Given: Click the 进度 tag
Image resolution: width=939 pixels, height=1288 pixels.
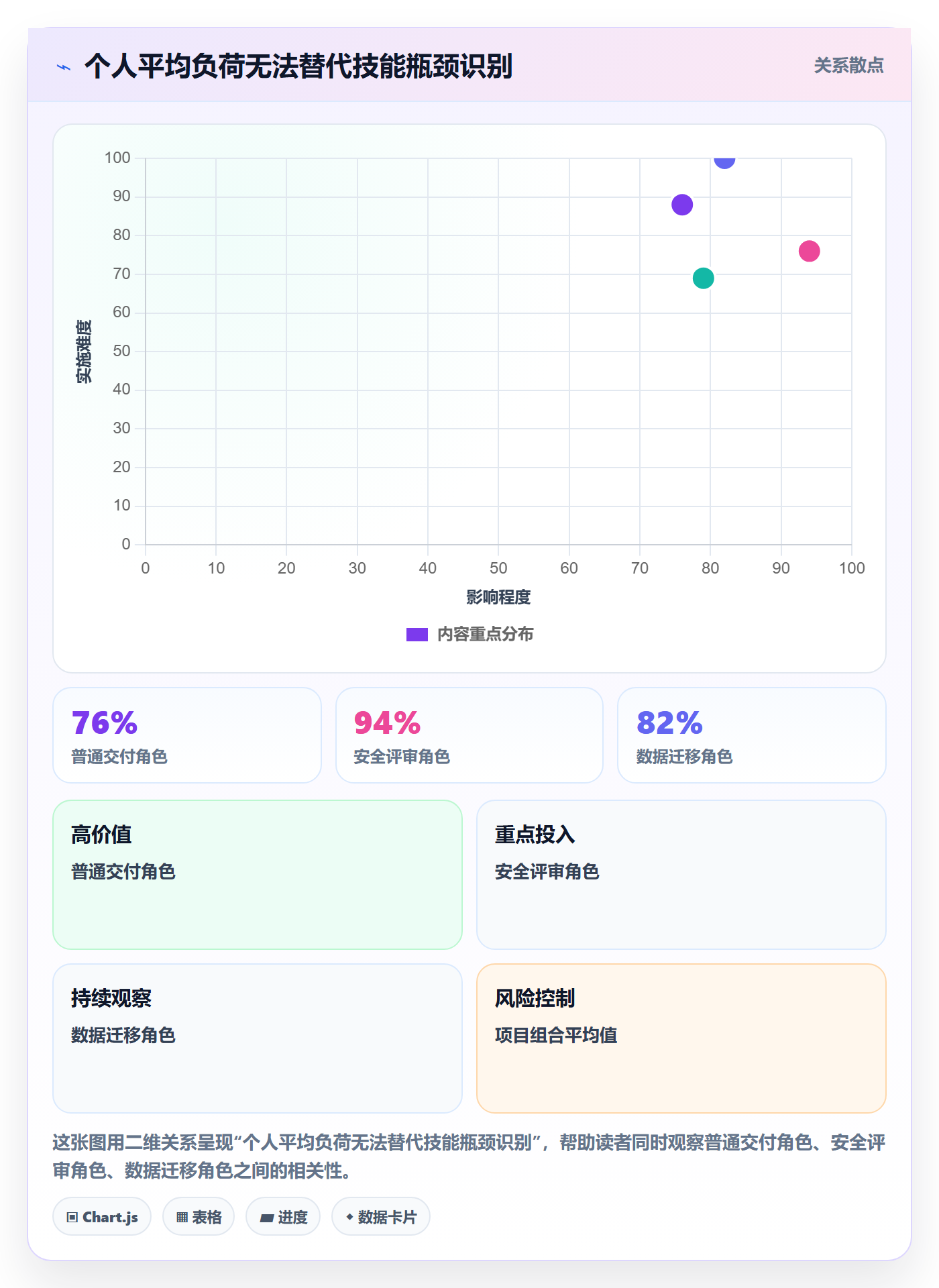Looking at the screenshot, I should click(x=283, y=1217).
